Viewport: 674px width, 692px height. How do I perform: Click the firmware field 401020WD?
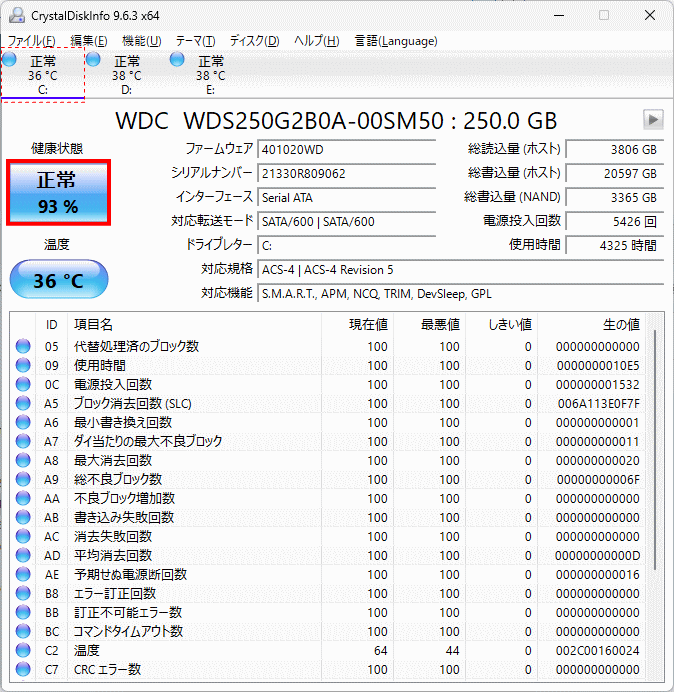[x=347, y=150]
